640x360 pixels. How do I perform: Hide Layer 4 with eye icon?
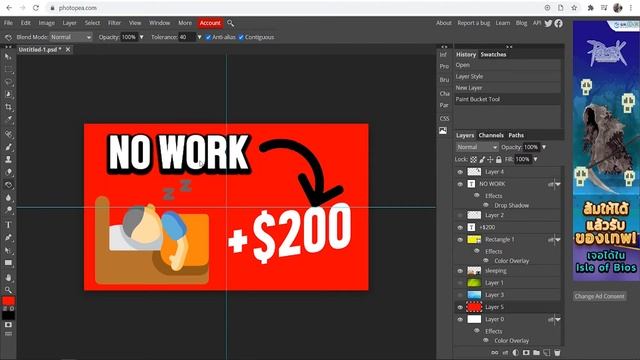460,172
